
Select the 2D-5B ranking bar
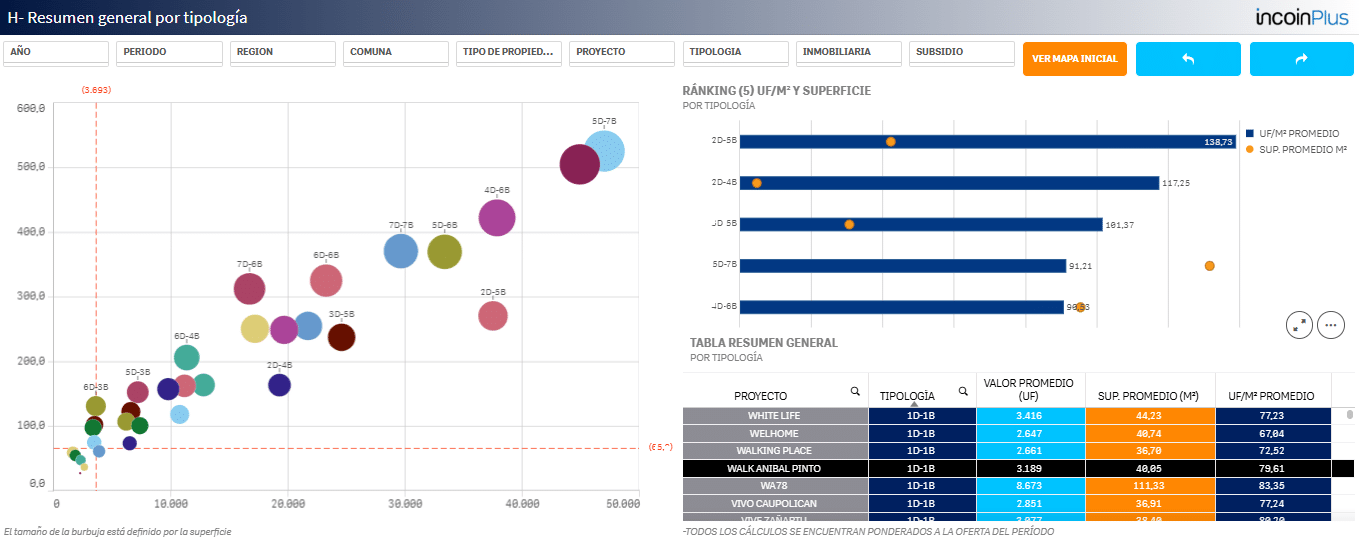[988, 142]
